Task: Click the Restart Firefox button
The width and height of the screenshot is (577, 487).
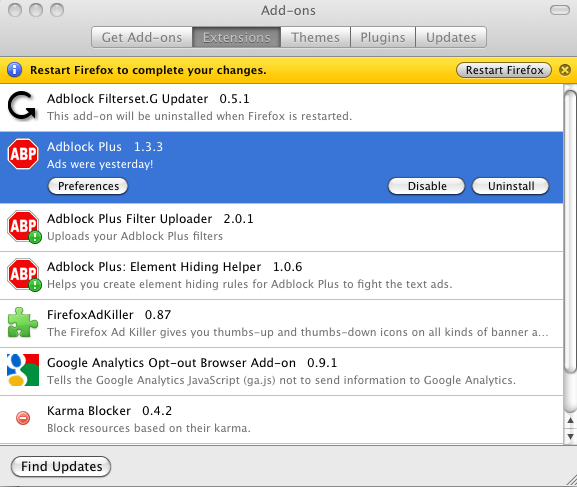Action: (504, 70)
